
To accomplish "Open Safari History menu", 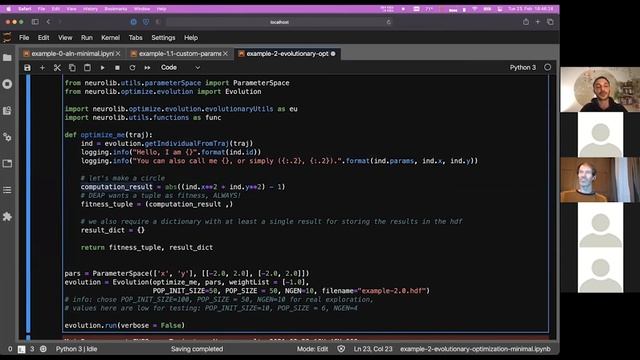I will (90, 9).
